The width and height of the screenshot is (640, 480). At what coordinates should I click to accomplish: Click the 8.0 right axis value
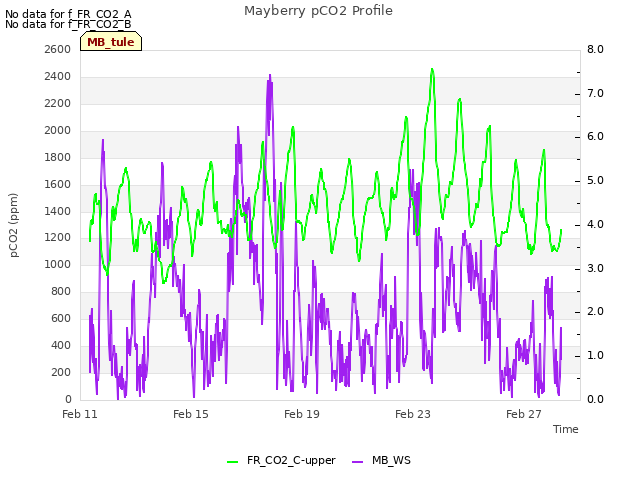[595, 49]
